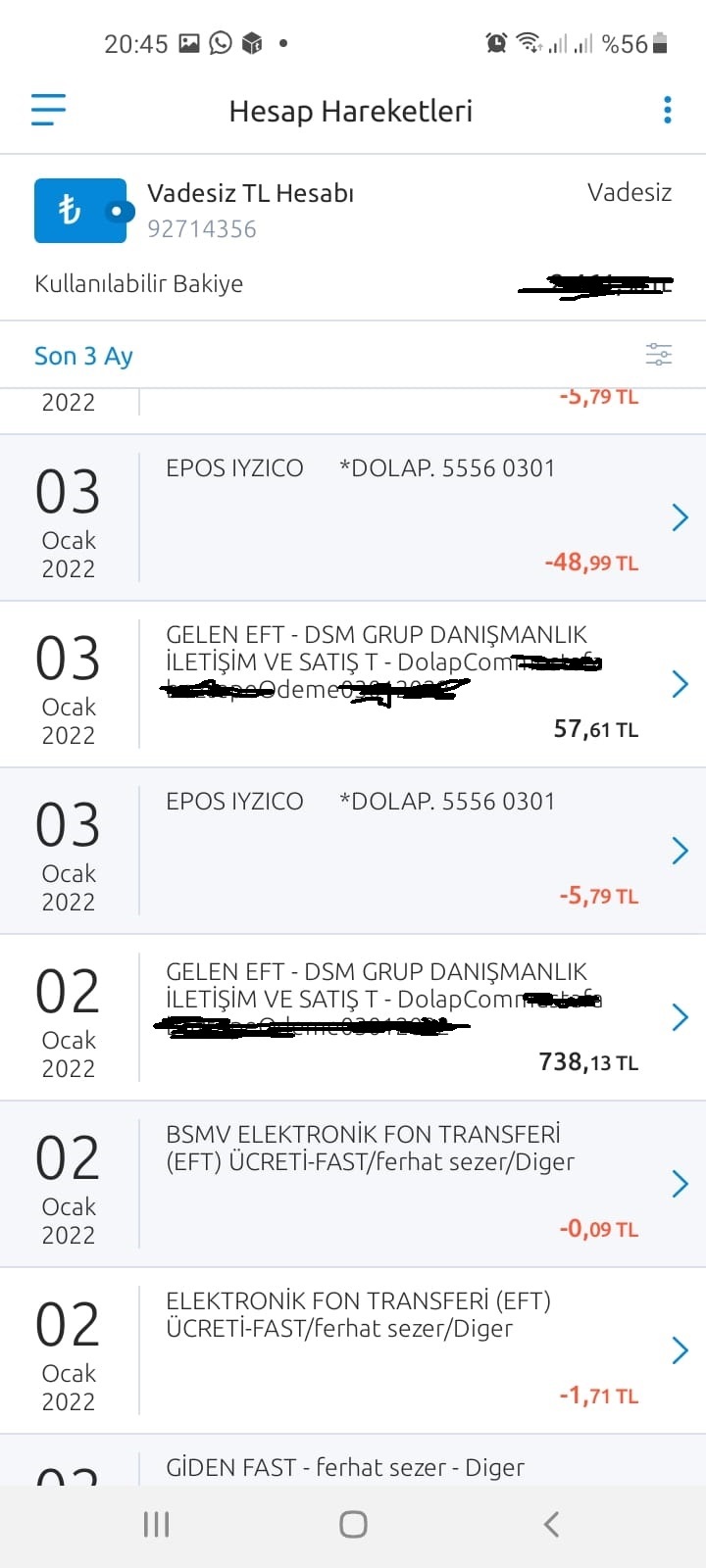Tap the Kullanılabilir Bakiye balance row
The image size is (706, 1568).
click(x=353, y=284)
